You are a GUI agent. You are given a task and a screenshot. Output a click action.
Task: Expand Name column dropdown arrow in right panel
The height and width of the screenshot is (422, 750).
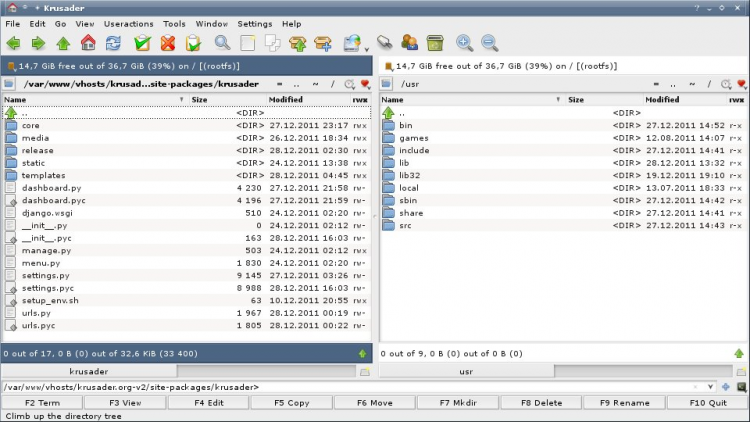click(558, 100)
